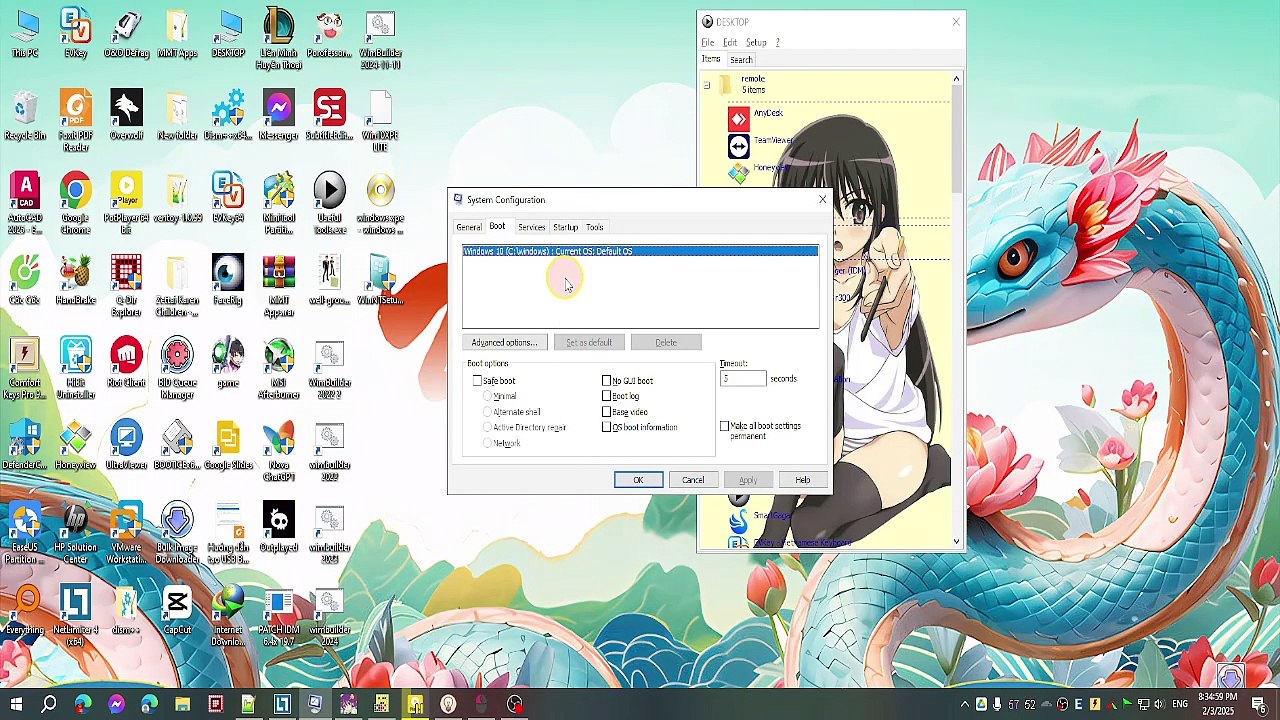Launch UltraViewer desktop shortcut
The image size is (1280, 720).
click(x=126, y=446)
